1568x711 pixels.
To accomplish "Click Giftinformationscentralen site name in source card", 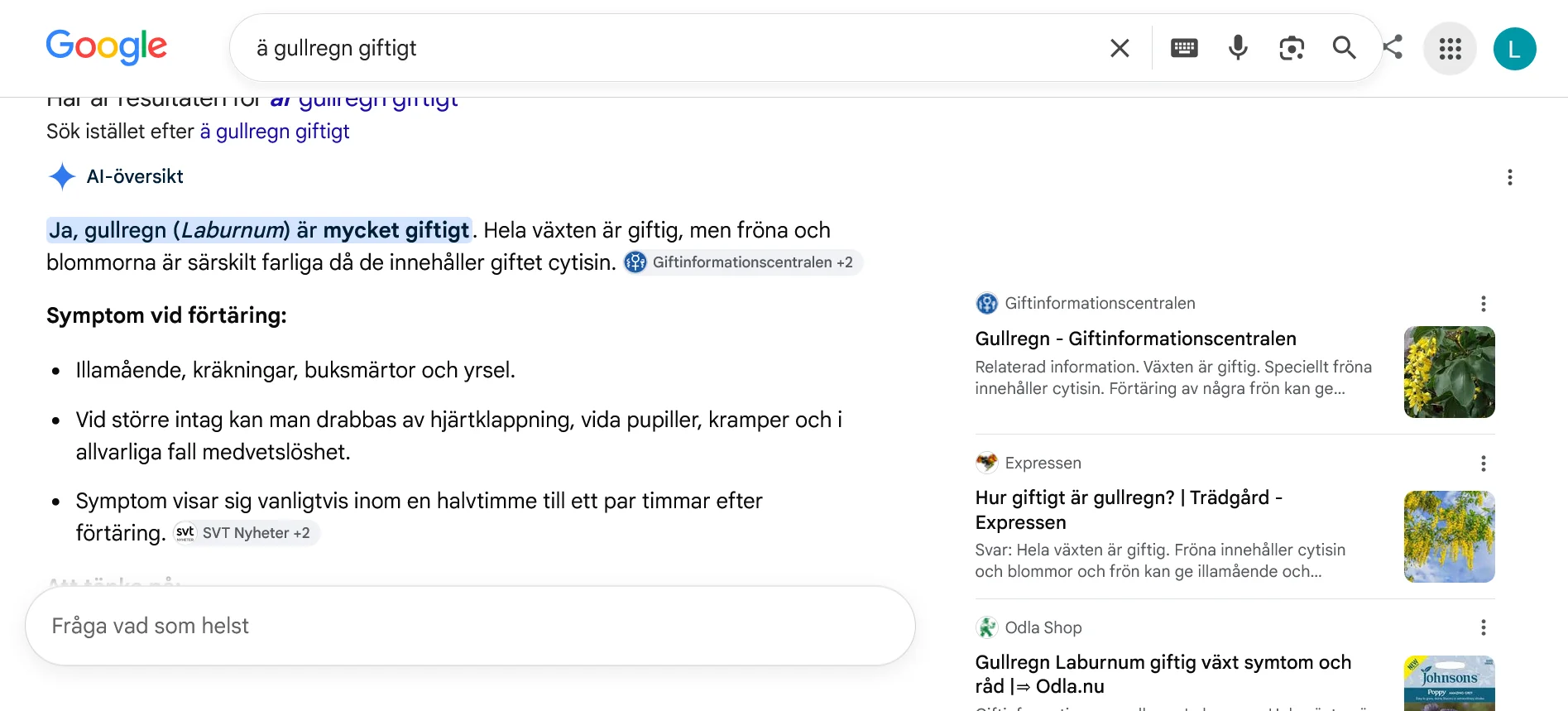I will 1100,304.
